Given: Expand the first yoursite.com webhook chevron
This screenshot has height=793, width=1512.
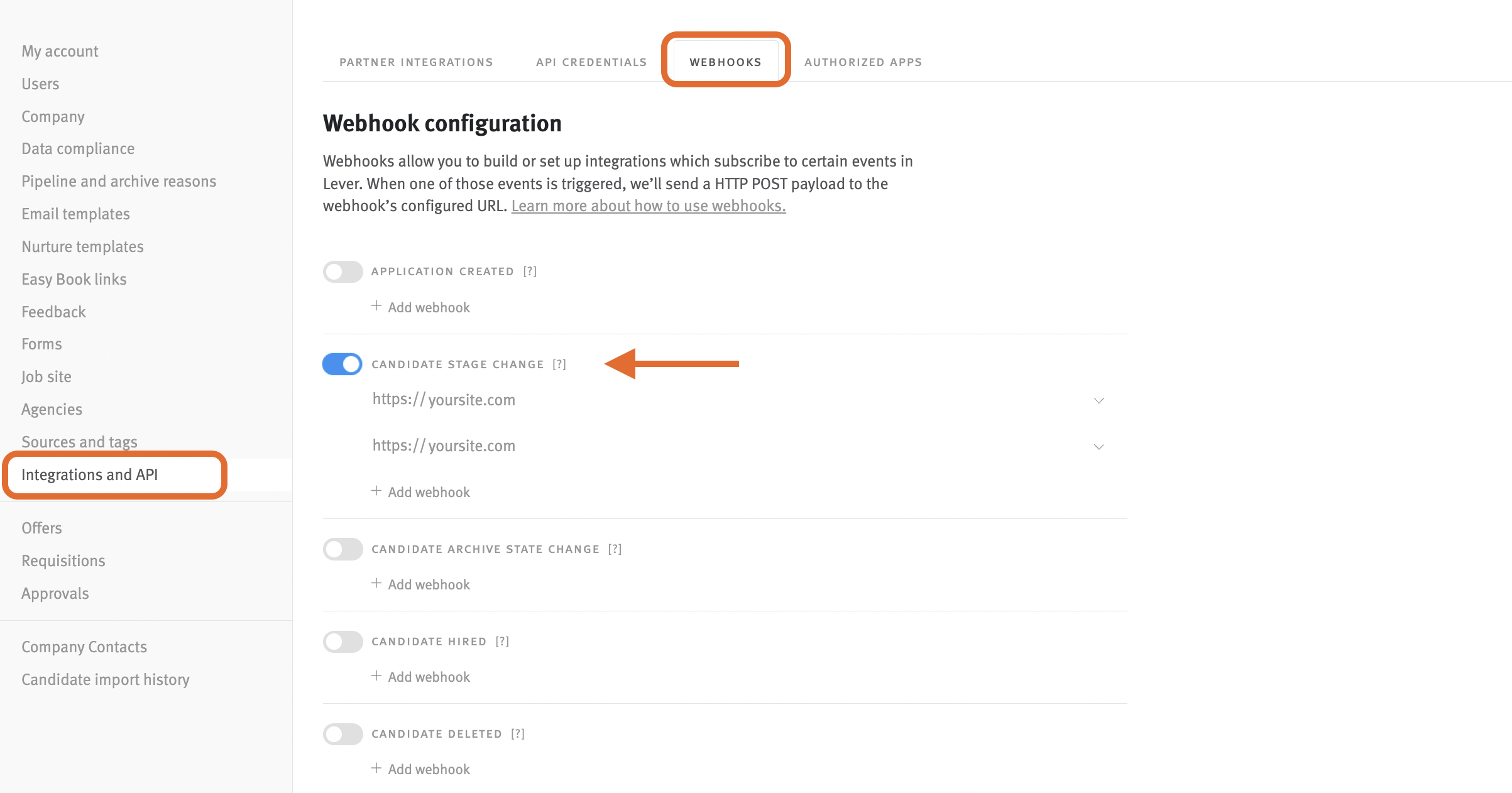Looking at the screenshot, I should (1098, 401).
